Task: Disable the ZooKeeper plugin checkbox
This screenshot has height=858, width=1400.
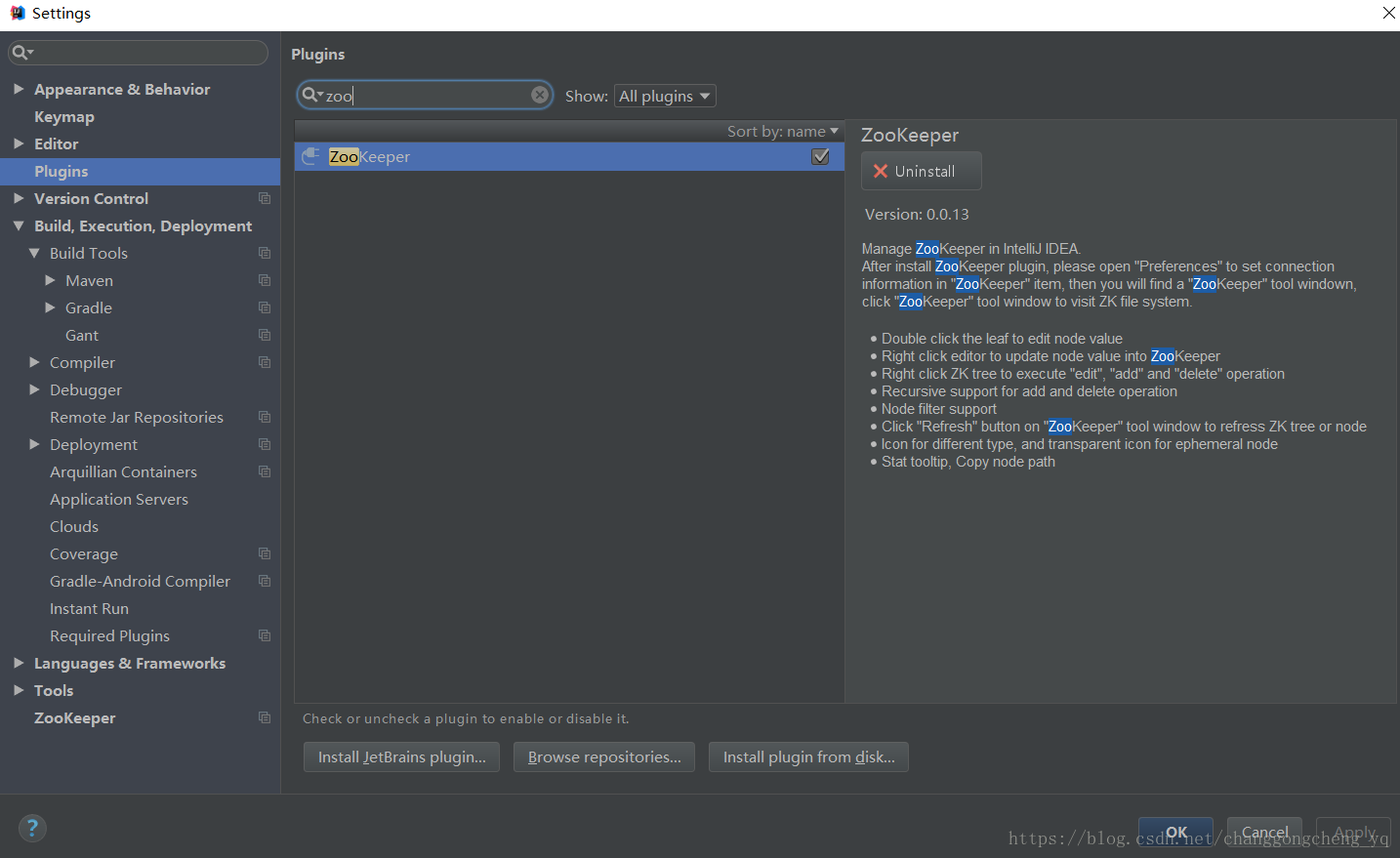Action: [x=821, y=156]
